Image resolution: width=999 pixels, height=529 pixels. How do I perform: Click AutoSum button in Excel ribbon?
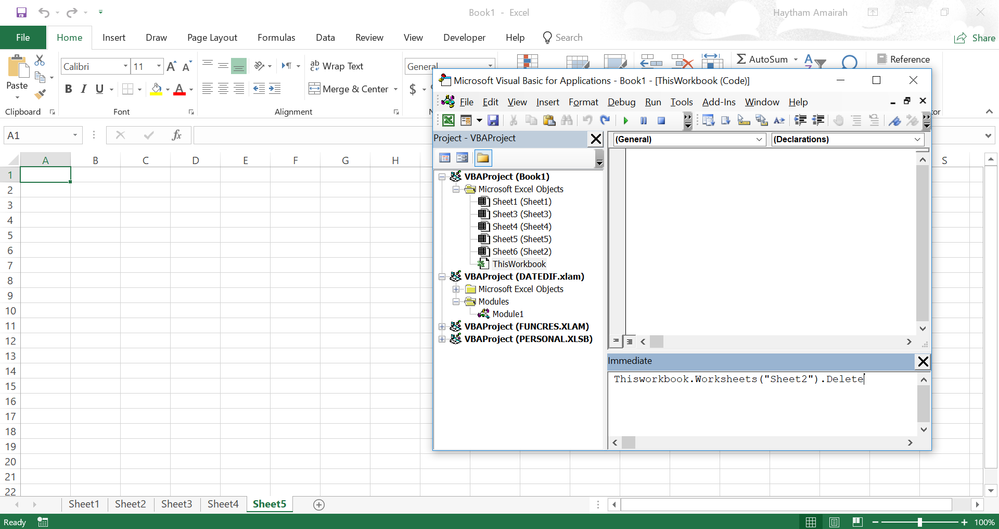tap(762, 59)
